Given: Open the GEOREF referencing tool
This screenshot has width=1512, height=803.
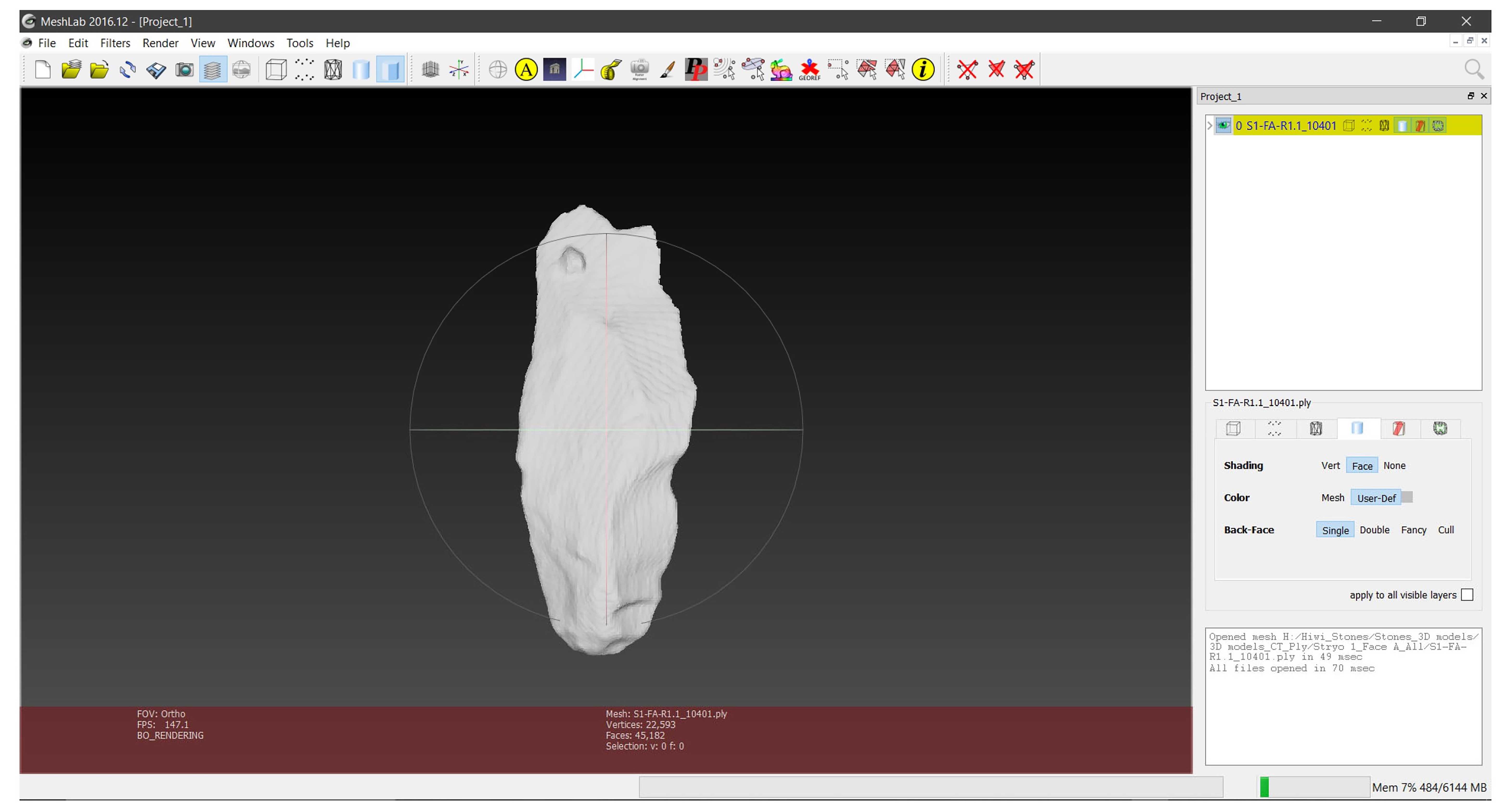Looking at the screenshot, I should point(809,70).
